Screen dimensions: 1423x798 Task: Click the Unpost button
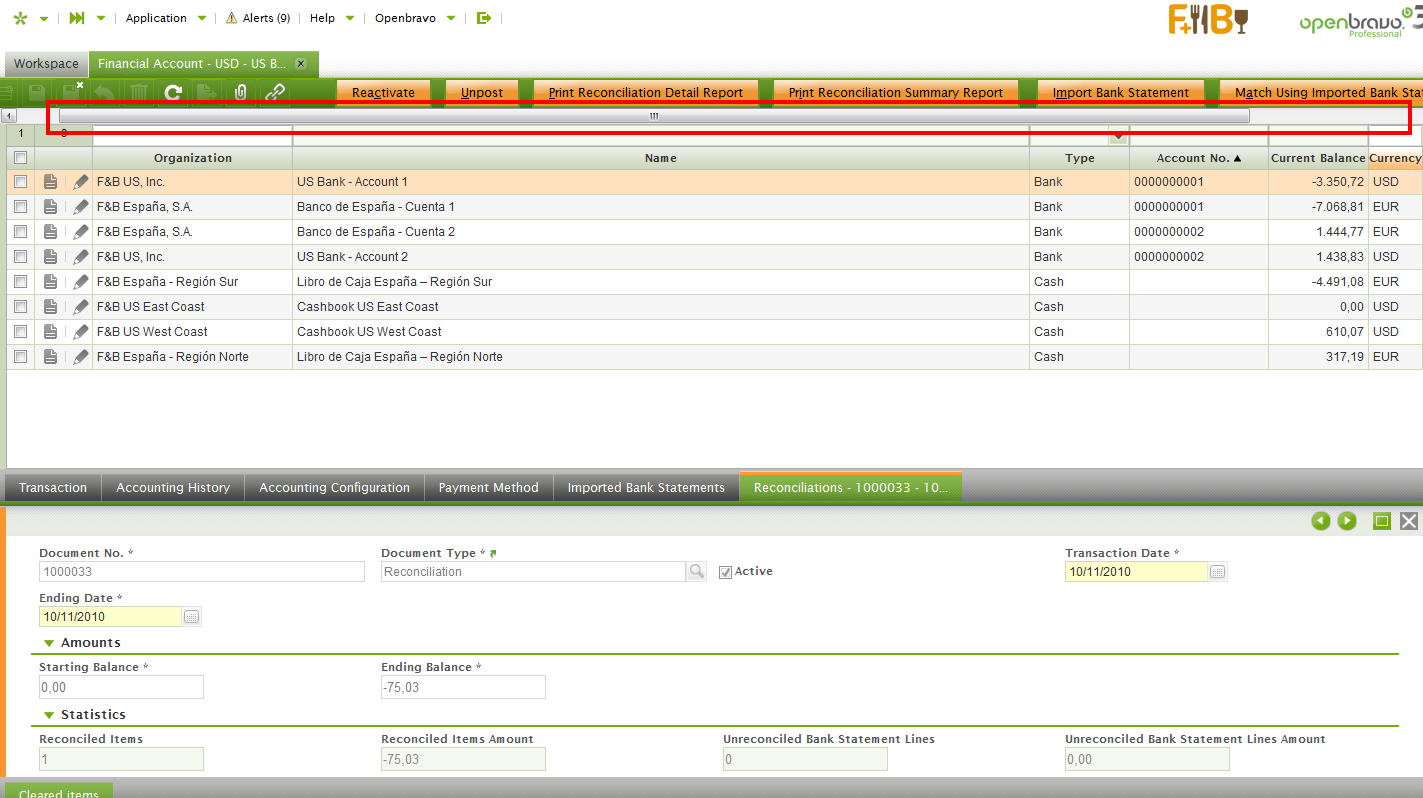click(x=482, y=92)
